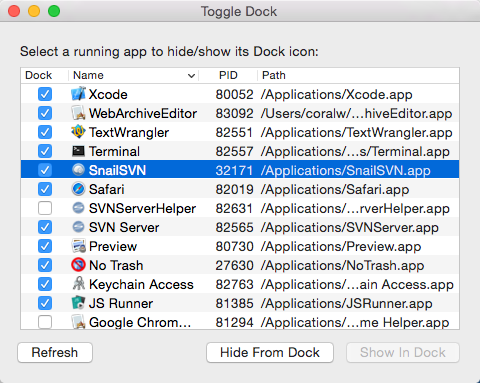Viewport: 480px width, 383px height.
Task: Click the Show In Dock button
Action: [403, 352]
